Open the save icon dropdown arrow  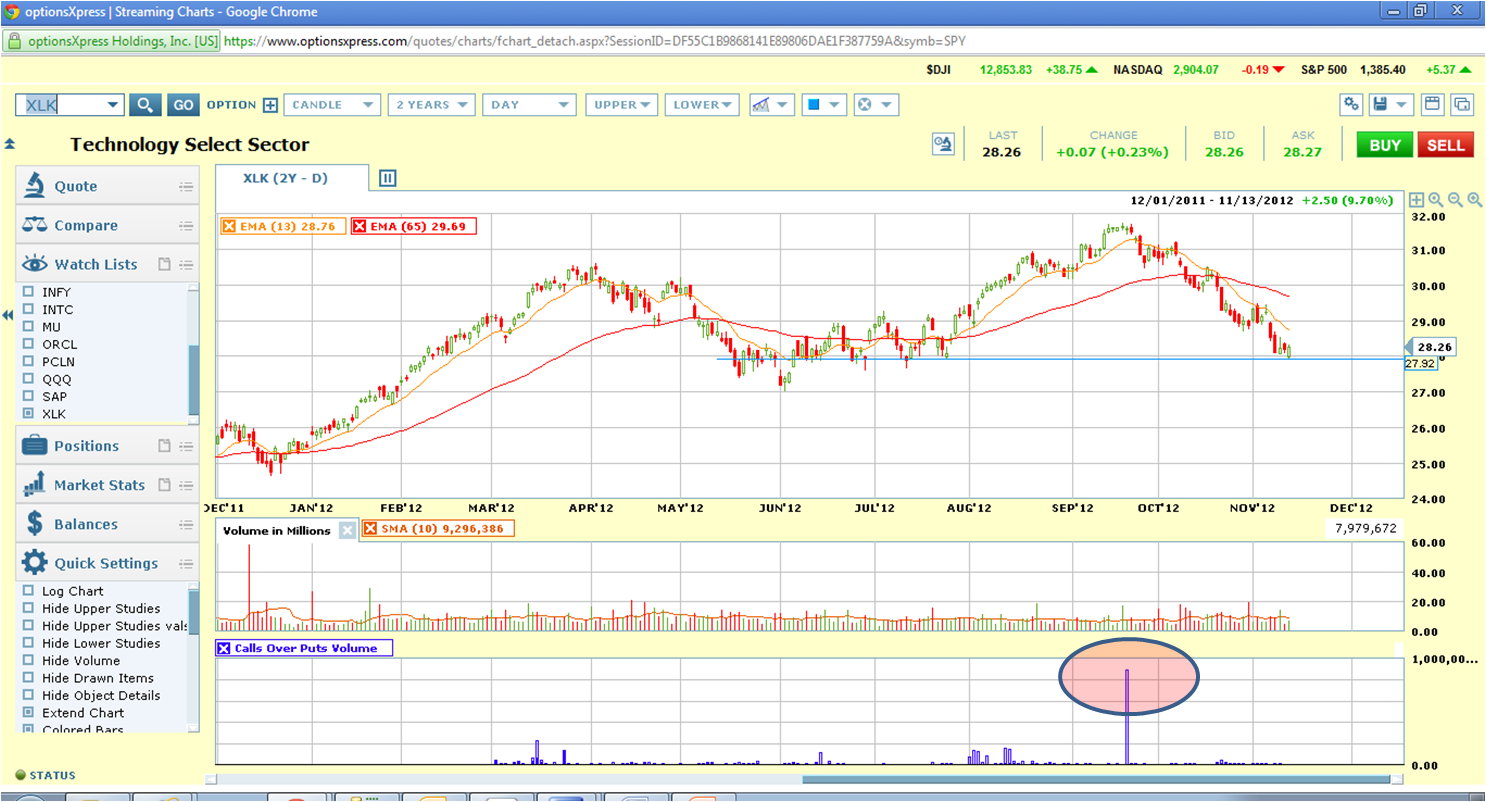click(x=1402, y=105)
